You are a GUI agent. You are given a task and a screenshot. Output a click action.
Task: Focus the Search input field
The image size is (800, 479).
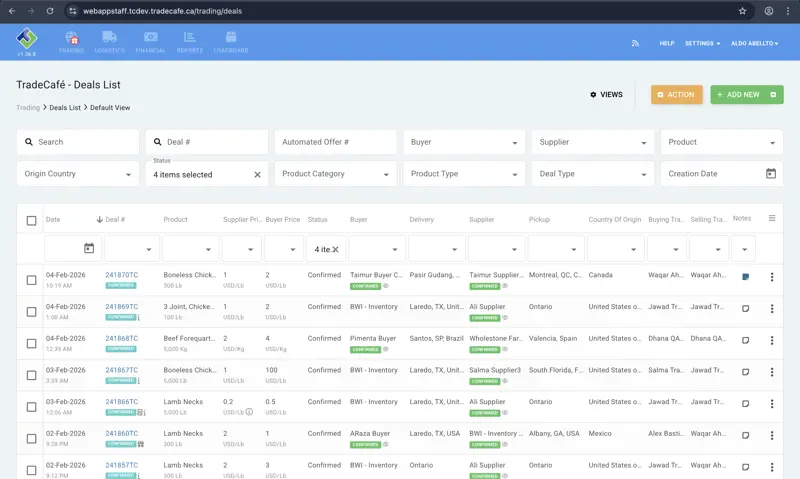pos(78,142)
